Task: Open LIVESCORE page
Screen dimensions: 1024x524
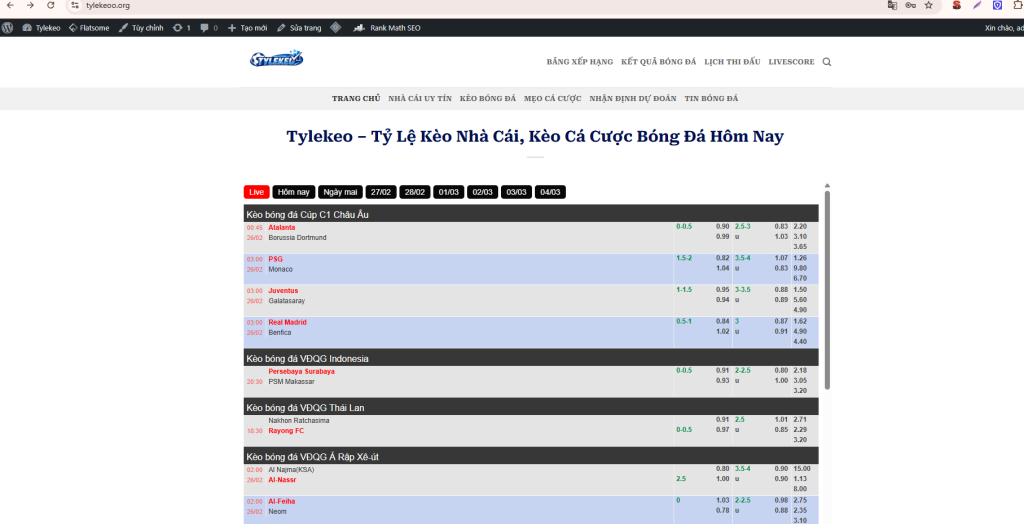Action: click(x=792, y=62)
